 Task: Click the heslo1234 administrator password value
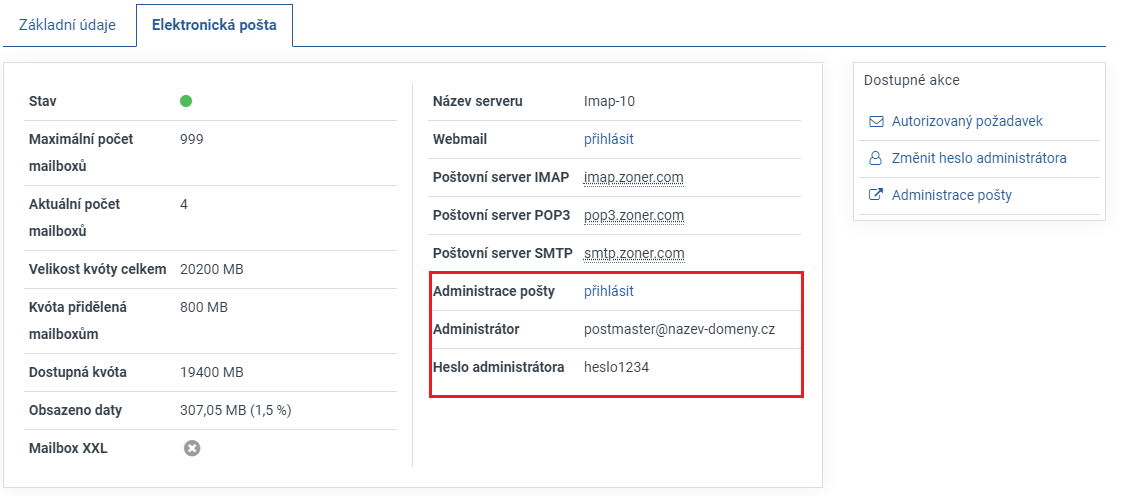(616, 367)
